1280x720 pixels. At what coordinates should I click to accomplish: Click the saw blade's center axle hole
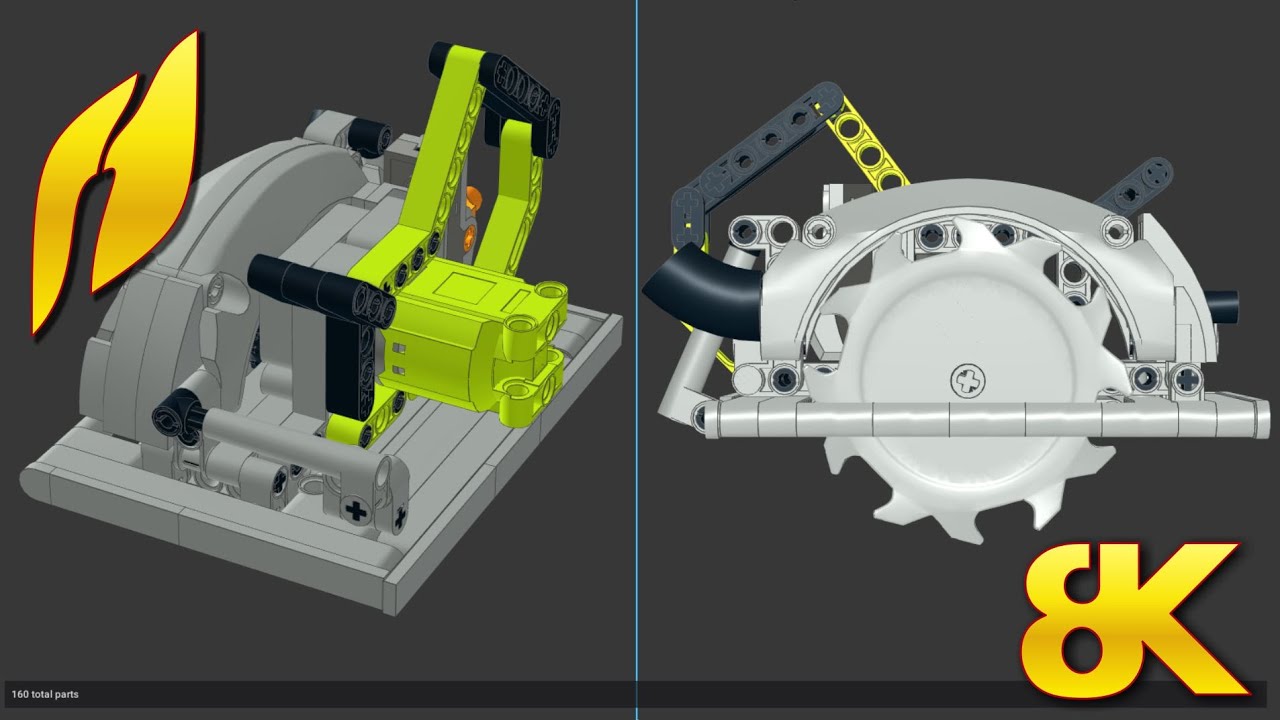pyautogui.click(x=967, y=380)
